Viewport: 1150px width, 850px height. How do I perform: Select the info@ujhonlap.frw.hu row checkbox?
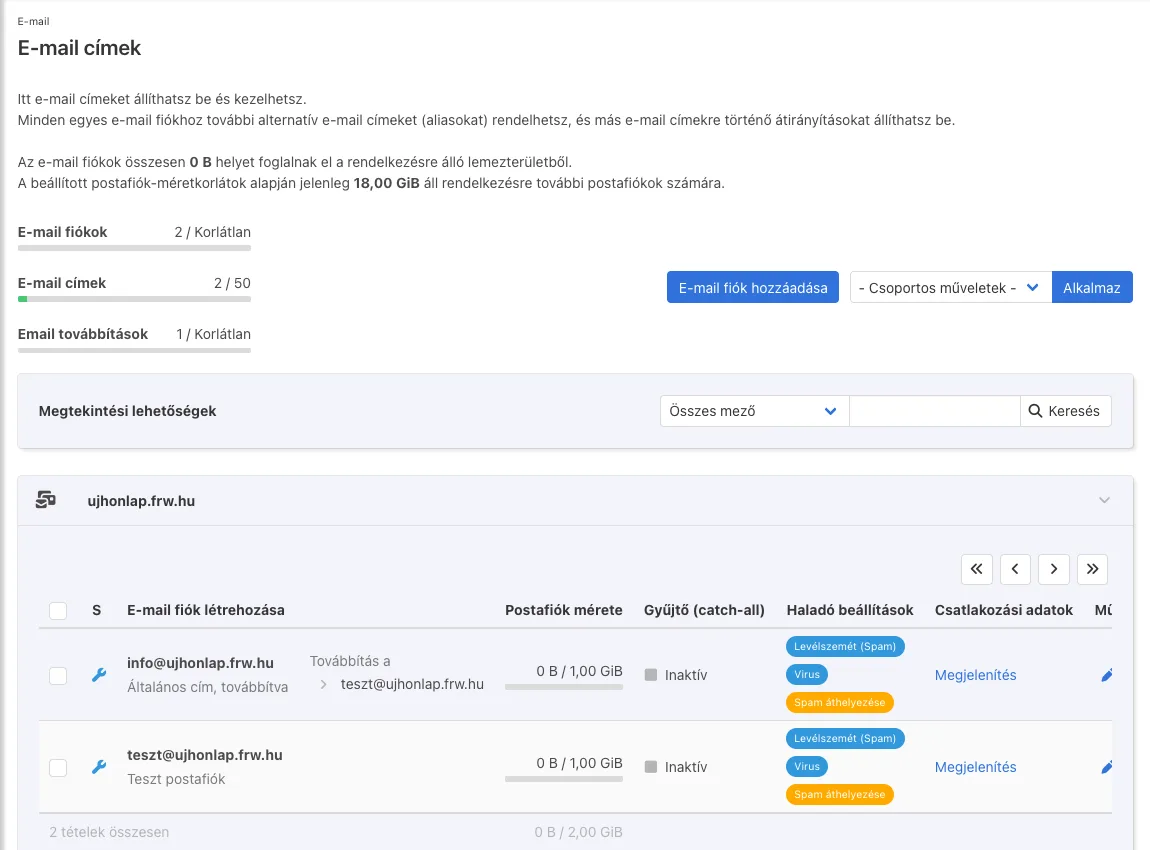pyautogui.click(x=58, y=675)
